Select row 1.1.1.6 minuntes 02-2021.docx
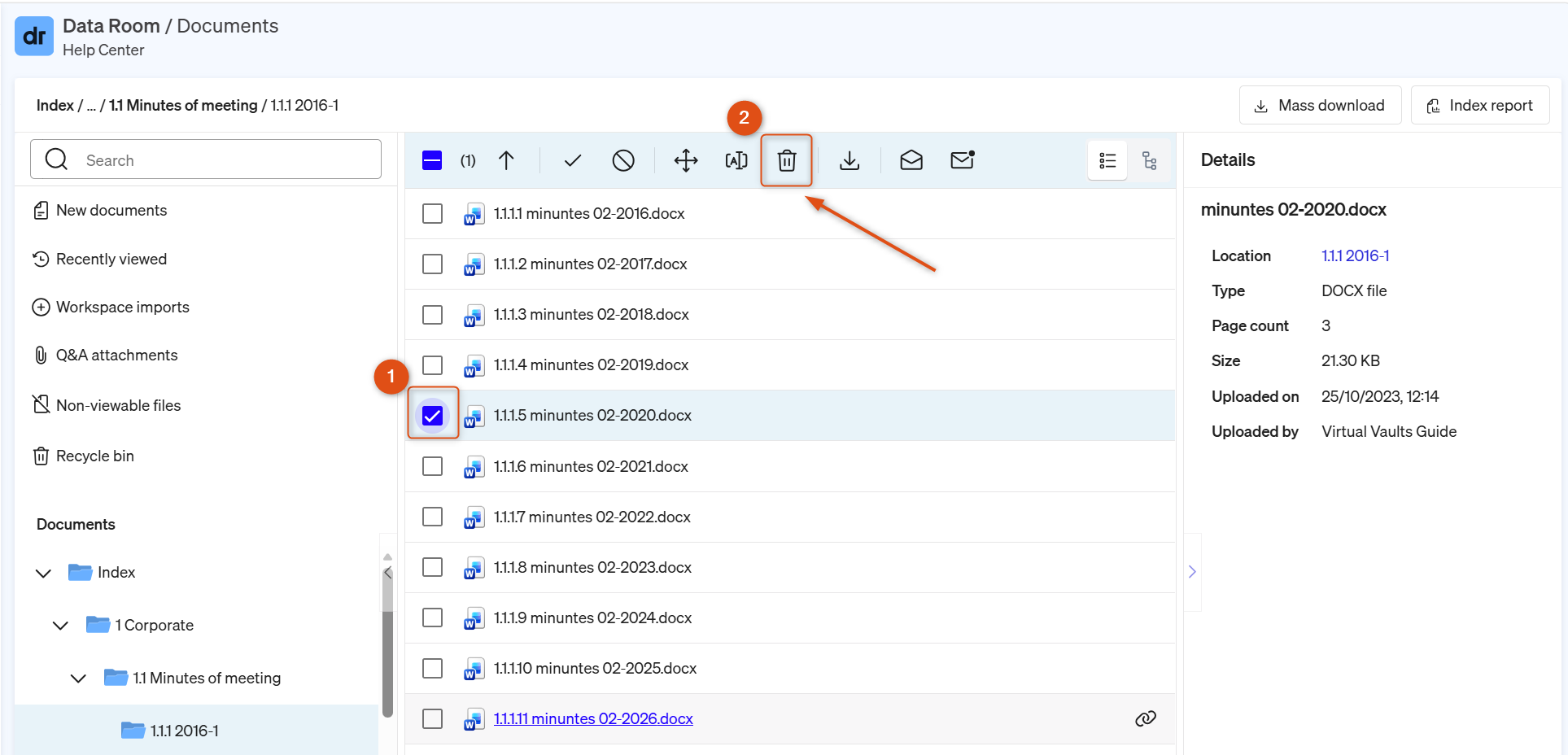1568x755 pixels. click(x=790, y=466)
